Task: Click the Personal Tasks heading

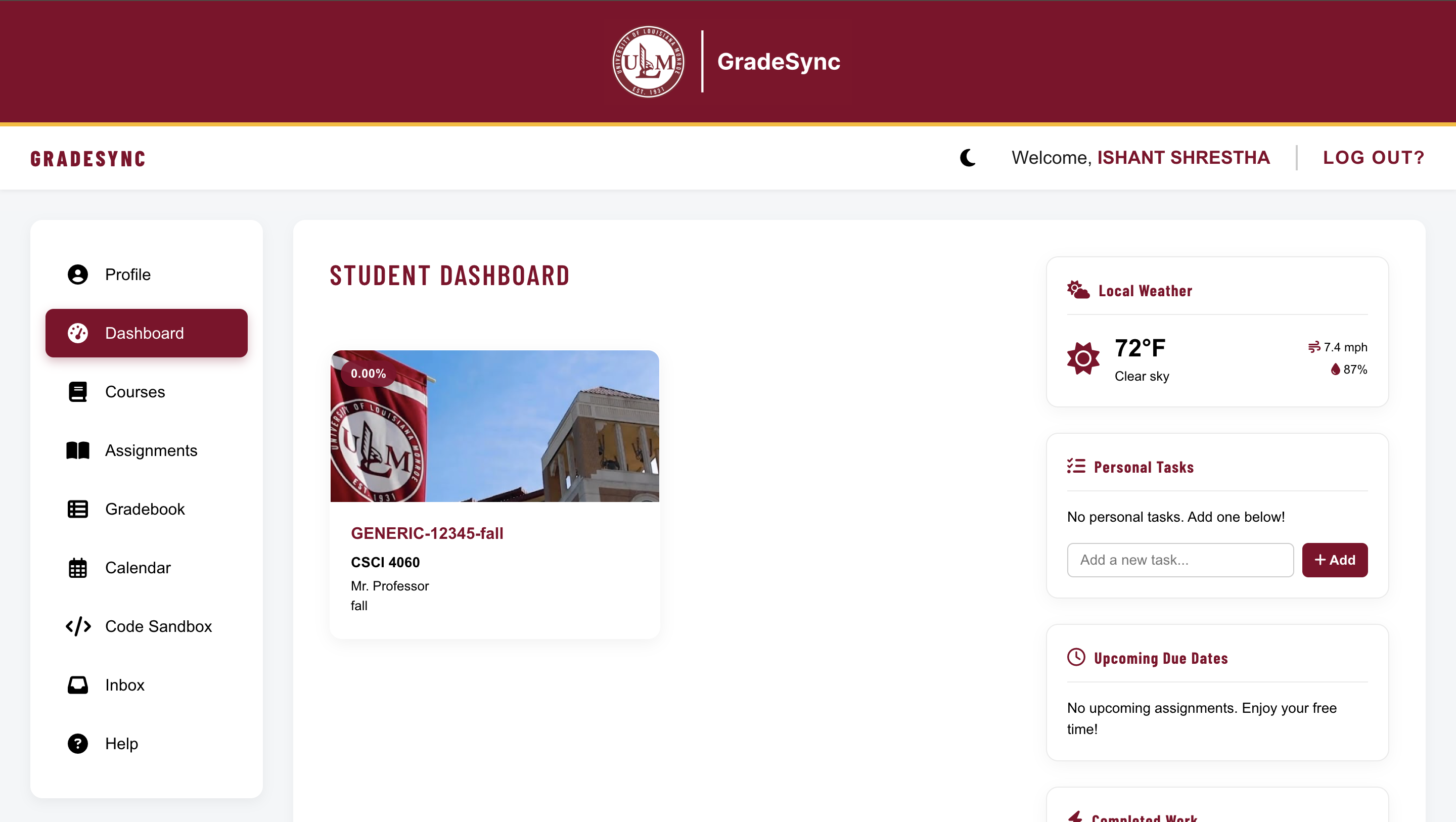Action: pos(1144,468)
